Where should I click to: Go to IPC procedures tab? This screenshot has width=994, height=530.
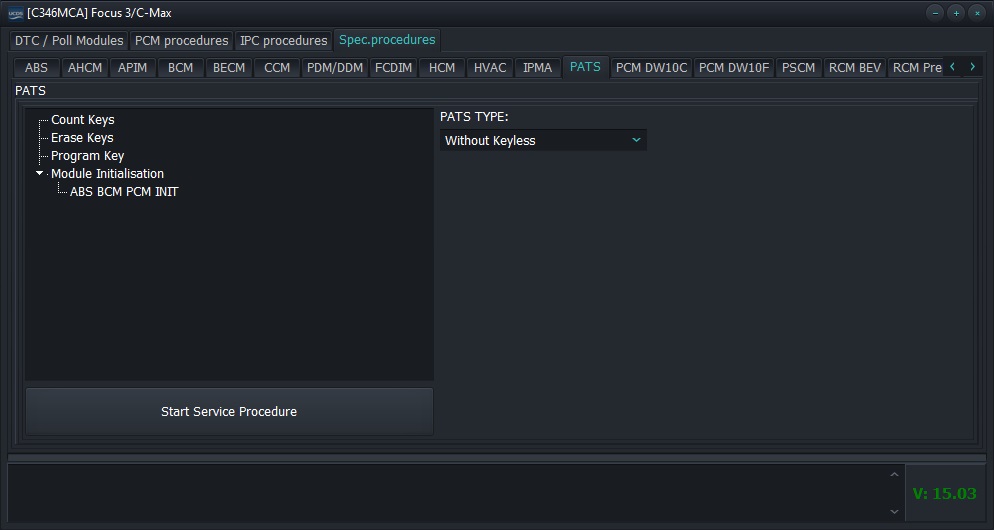click(284, 41)
